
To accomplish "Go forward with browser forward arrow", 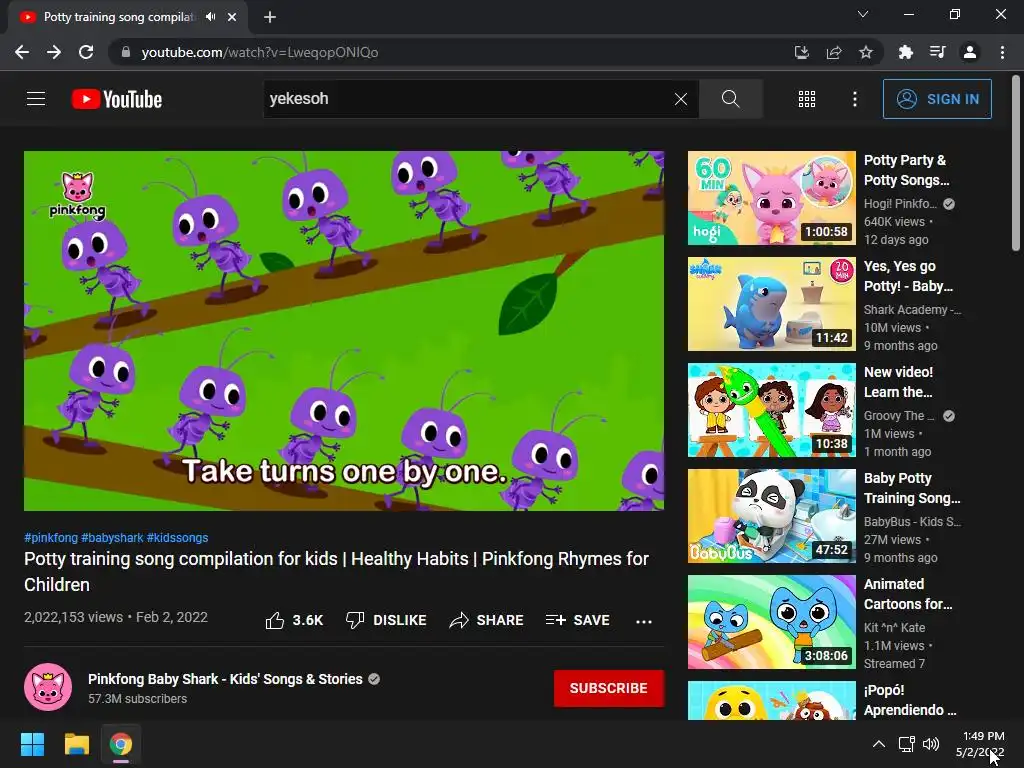I will tap(54, 52).
